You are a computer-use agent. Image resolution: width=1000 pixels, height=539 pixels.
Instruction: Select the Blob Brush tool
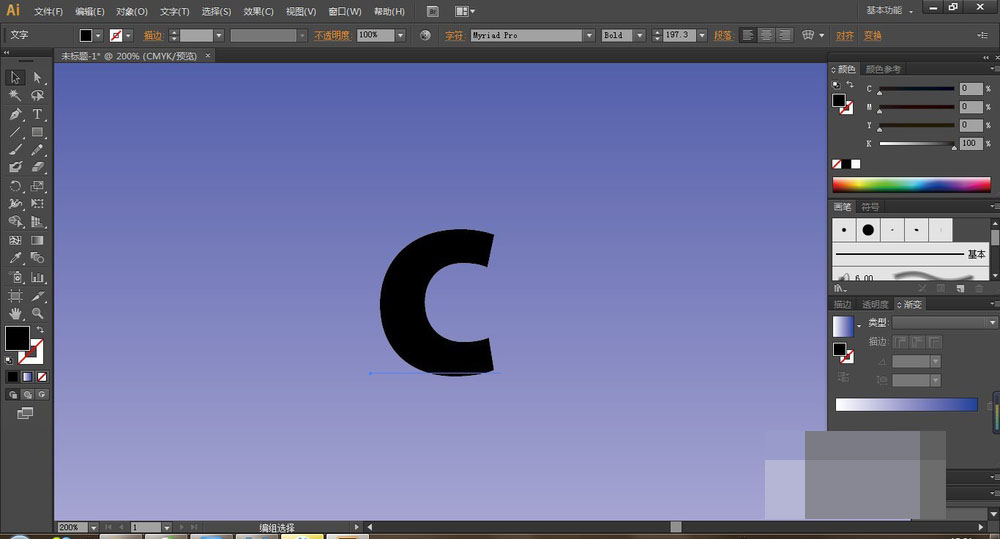click(15, 167)
